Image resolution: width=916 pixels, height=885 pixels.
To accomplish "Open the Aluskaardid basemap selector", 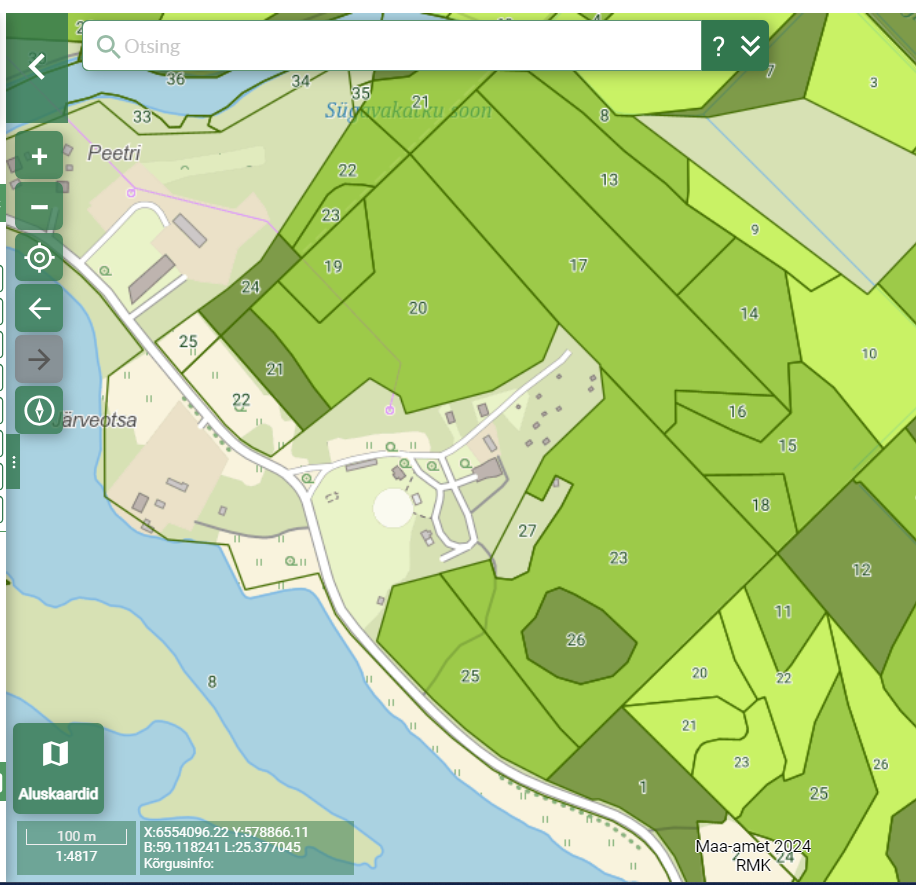I will click(58, 767).
